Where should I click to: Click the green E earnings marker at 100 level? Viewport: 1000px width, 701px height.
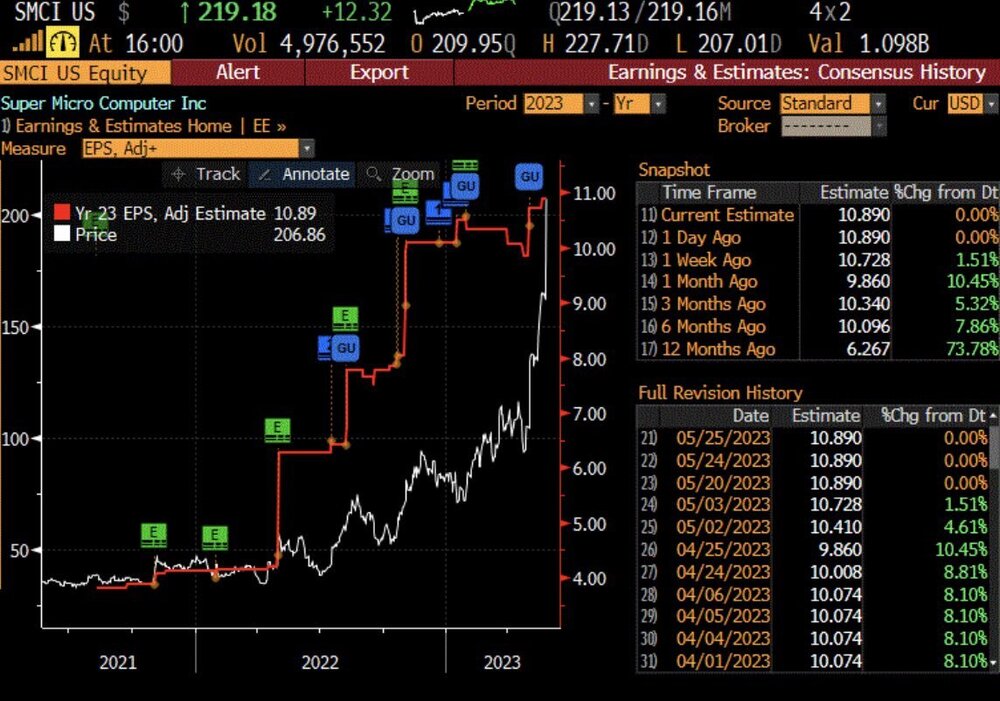277,429
